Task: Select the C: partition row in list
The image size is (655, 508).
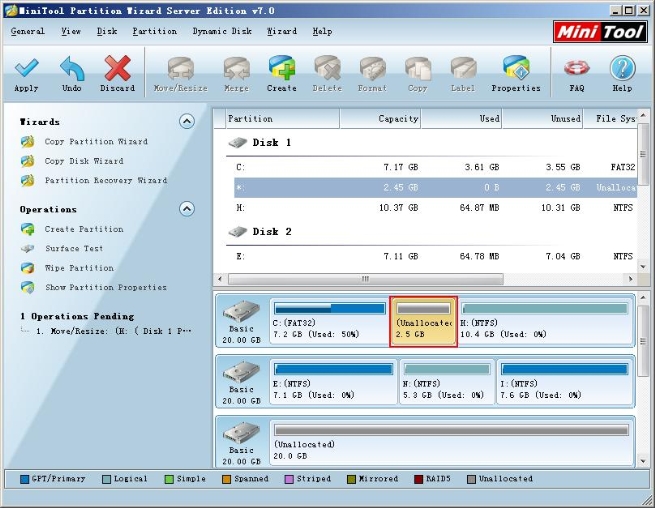Action: [435, 168]
